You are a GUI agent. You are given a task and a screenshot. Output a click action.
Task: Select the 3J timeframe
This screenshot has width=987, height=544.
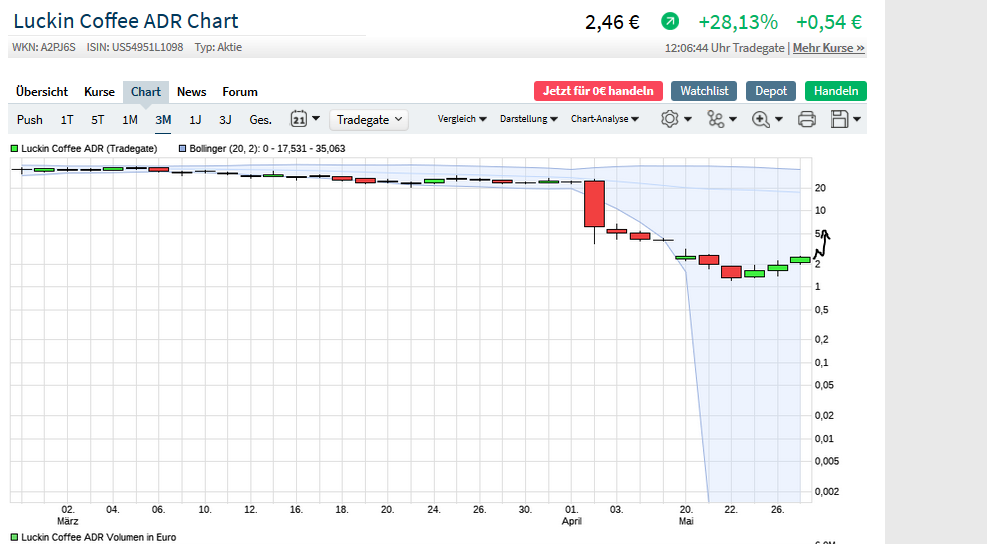pyautogui.click(x=225, y=120)
